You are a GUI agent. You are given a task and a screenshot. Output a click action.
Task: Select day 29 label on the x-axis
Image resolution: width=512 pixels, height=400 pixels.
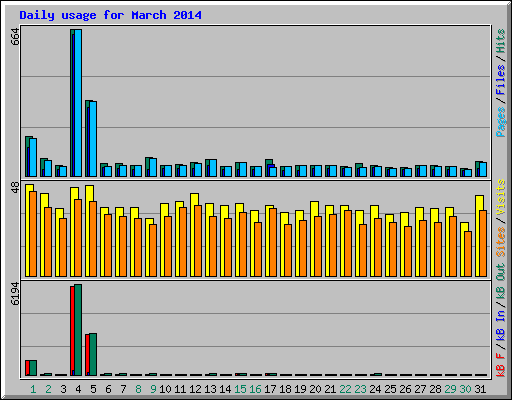450,389
